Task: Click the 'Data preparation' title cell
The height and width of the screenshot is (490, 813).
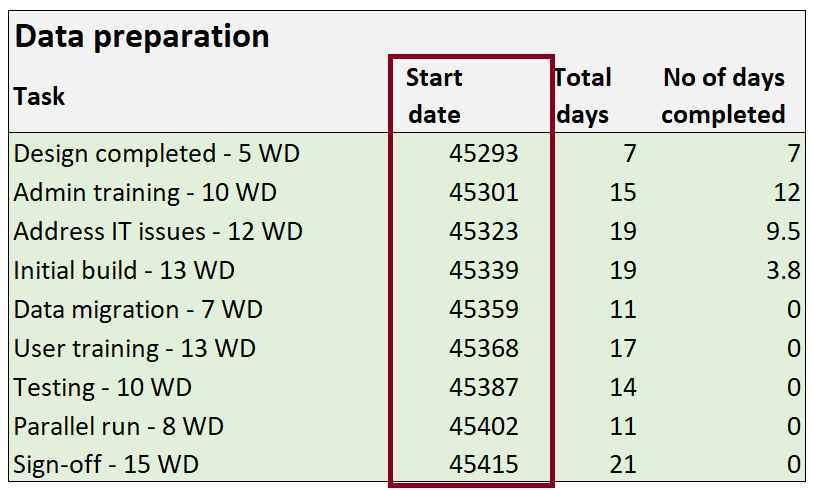Action: tap(141, 37)
